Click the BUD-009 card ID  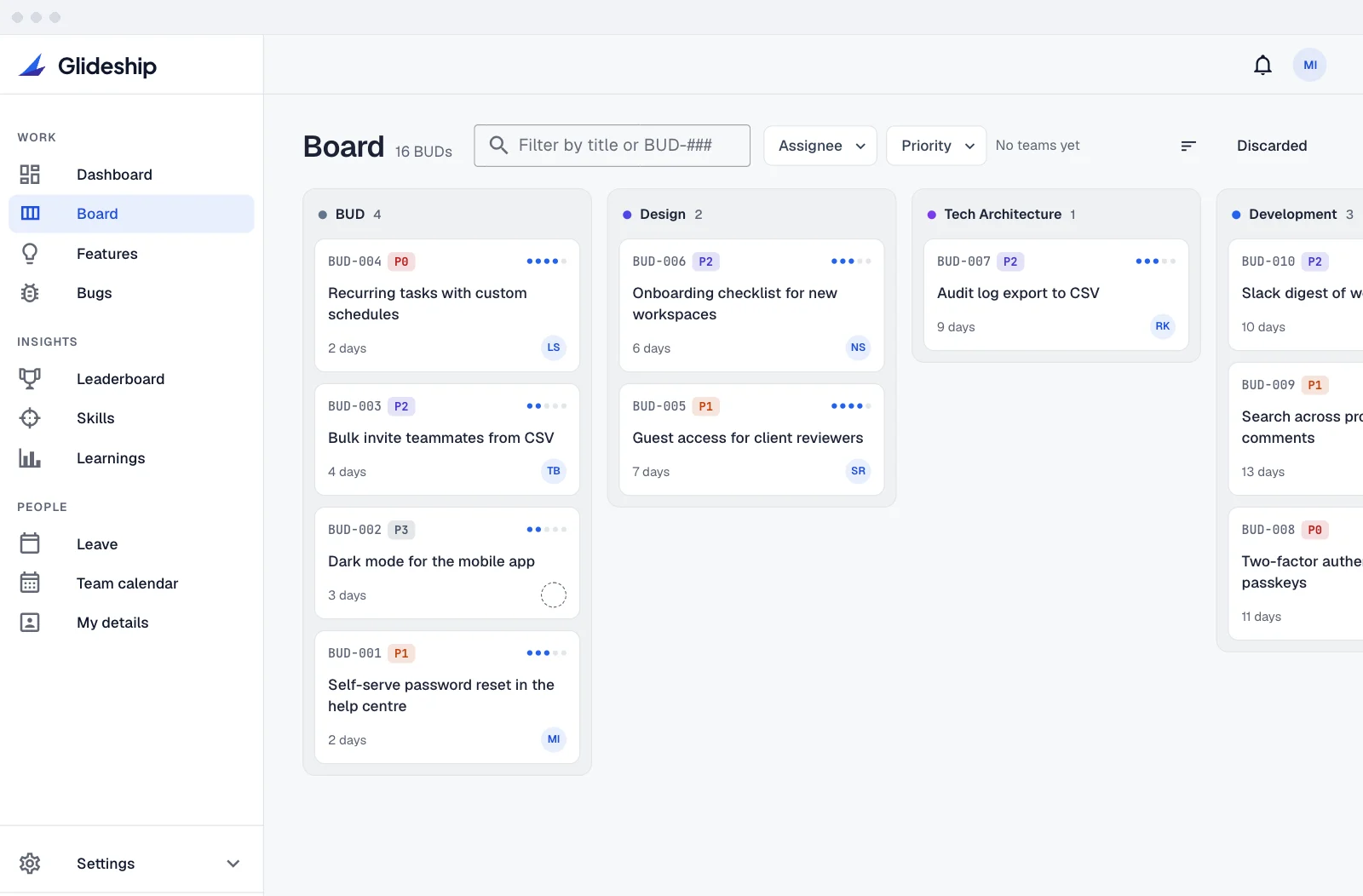(x=1268, y=385)
